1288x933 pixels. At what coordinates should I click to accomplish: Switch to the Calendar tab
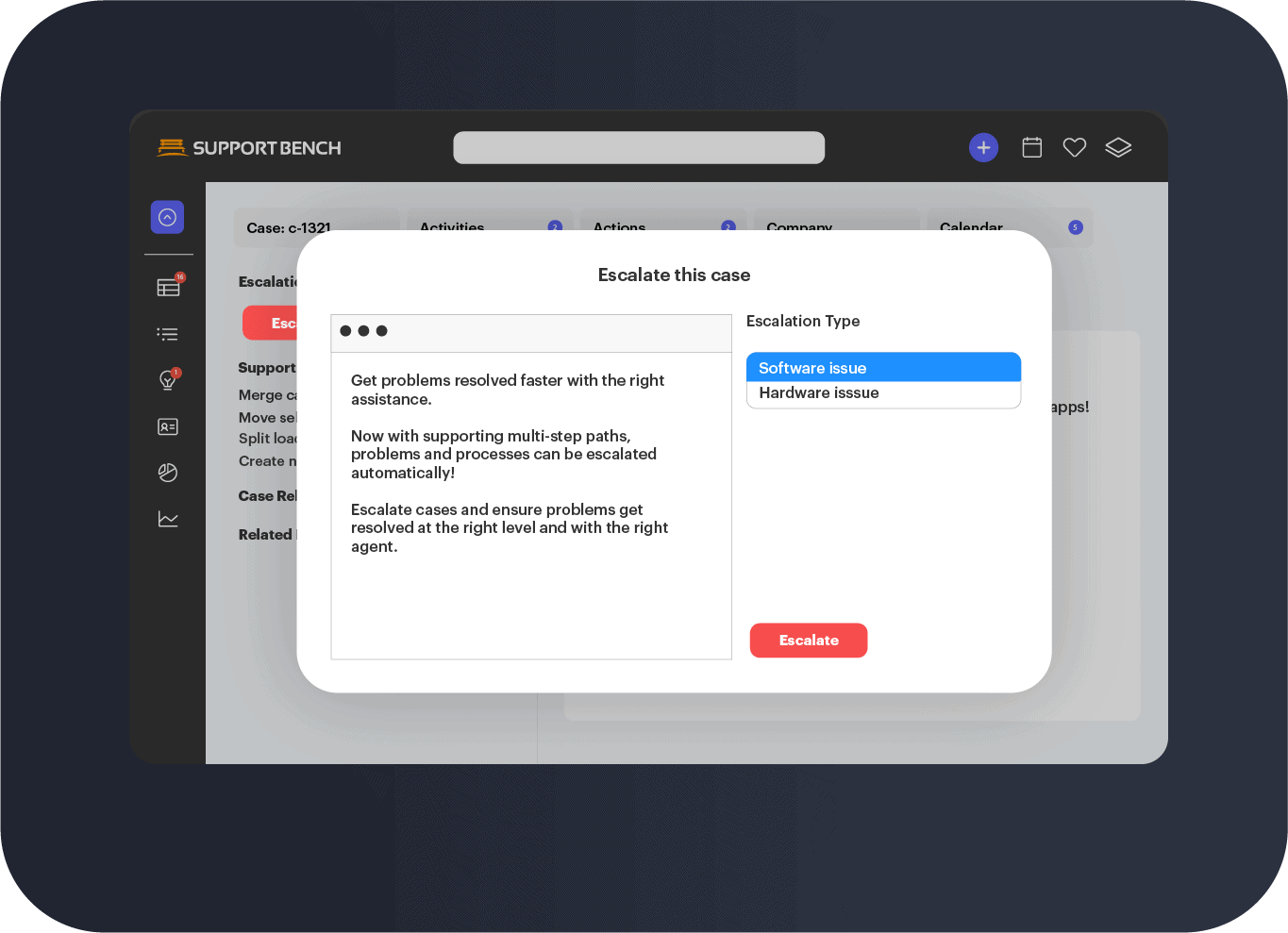point(971,227)
